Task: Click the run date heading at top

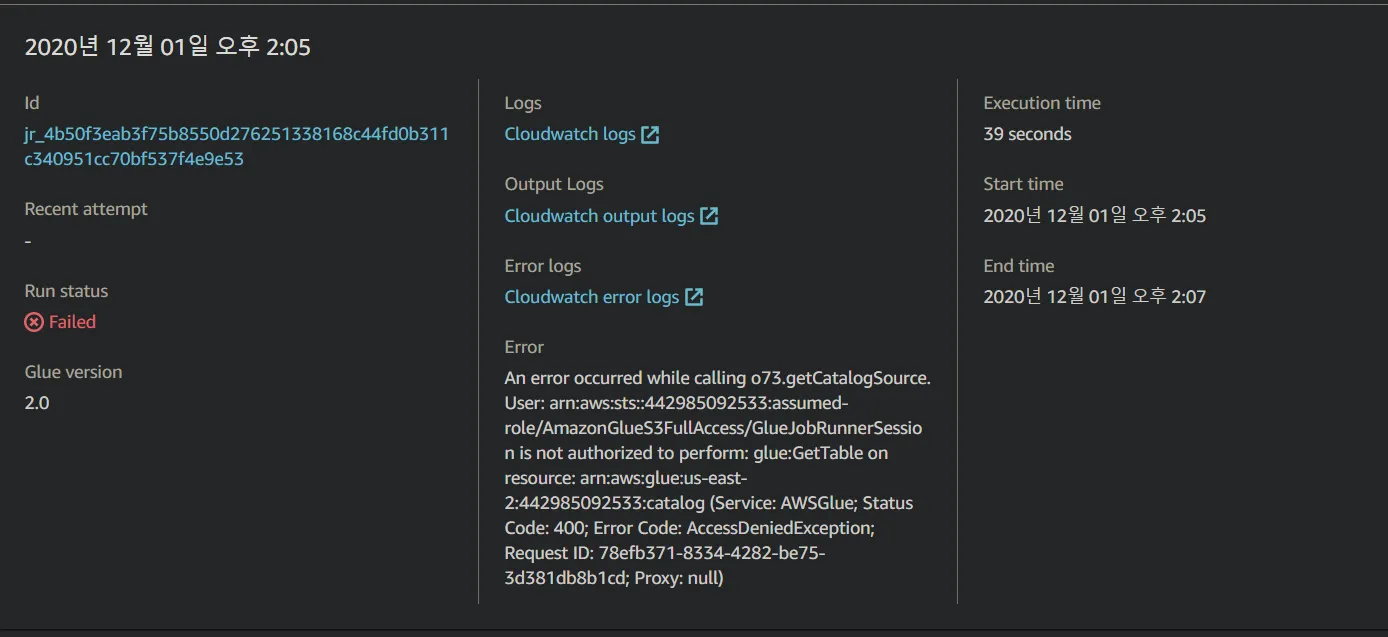Action: [x=167, y=47]
